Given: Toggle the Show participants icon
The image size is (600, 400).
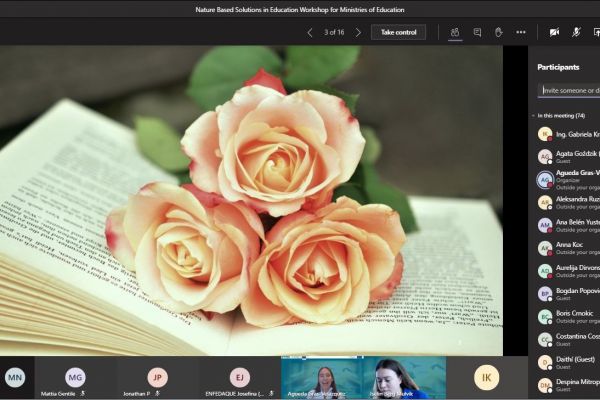Looking at the screenshot, I should point(455,33).
